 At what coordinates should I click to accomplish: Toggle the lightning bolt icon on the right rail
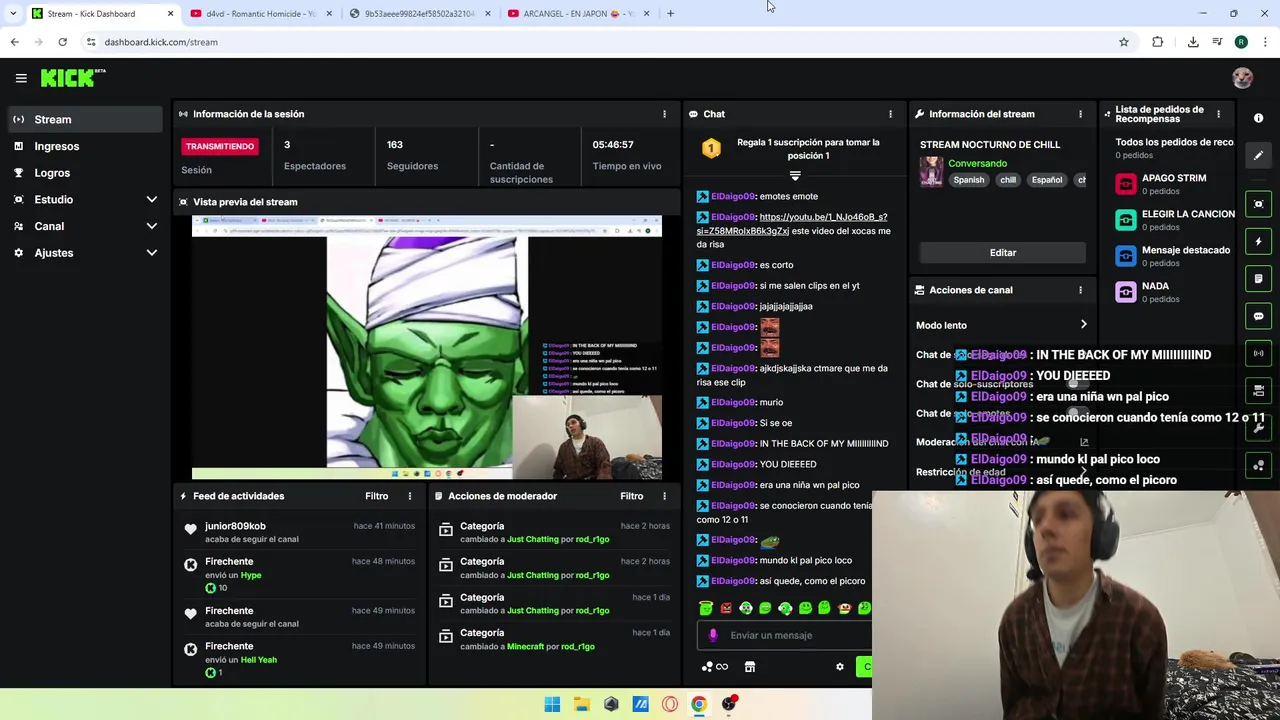[1258, 241]
